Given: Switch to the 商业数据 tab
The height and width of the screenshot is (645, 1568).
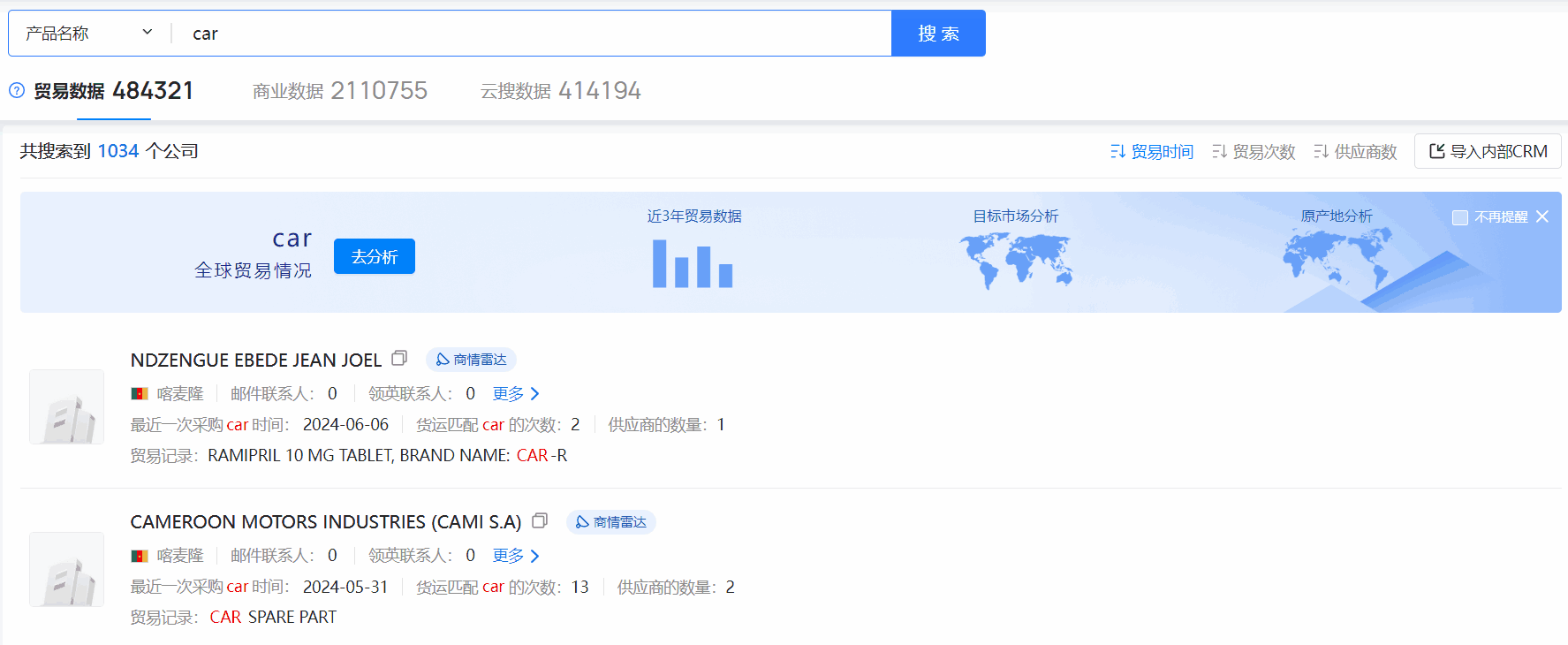Looking at the screenshot, I should (339, 91).
